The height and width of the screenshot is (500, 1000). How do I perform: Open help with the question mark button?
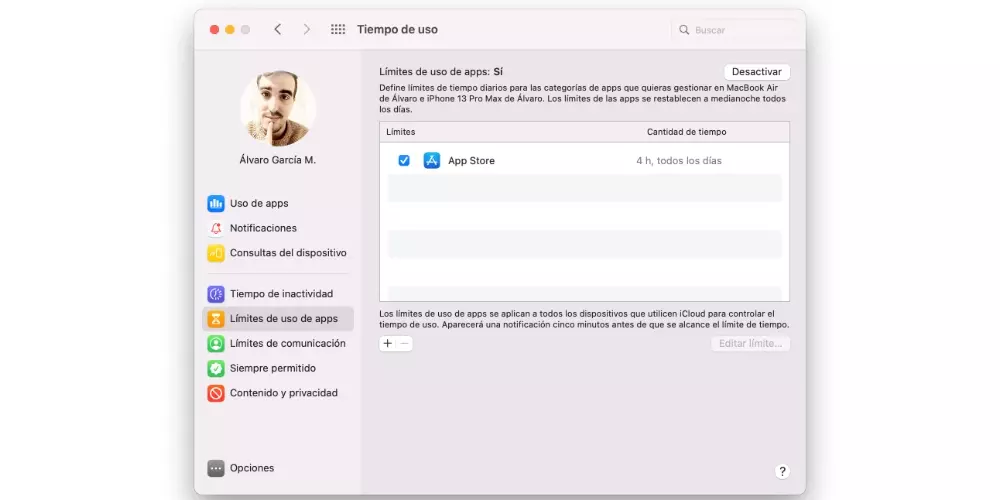[x=782, y=471]
